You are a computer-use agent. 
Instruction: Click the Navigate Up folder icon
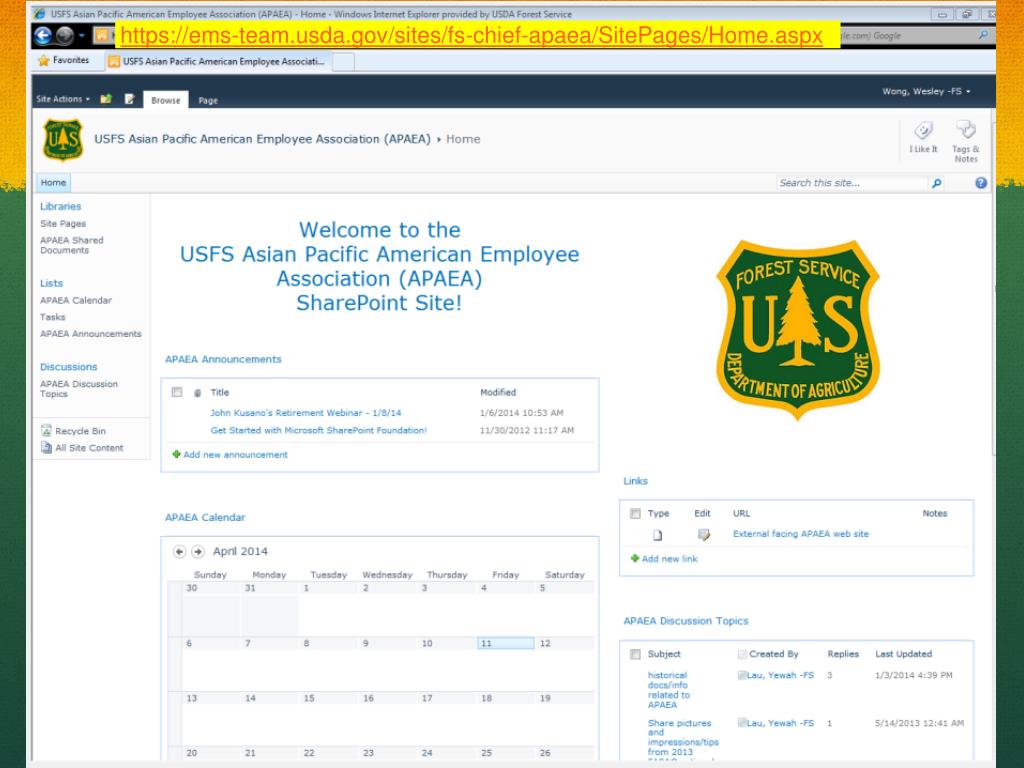(x=106, y=99)
